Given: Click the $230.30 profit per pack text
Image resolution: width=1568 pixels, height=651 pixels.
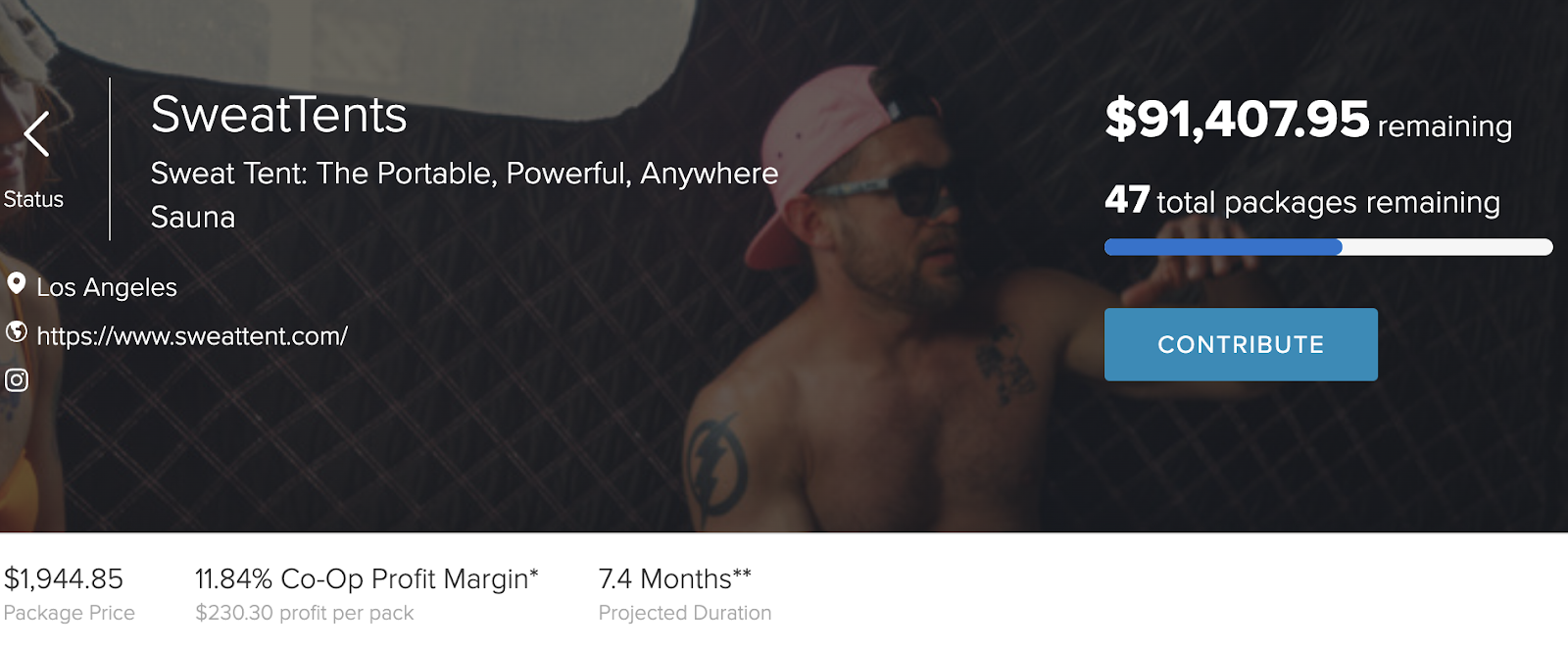Looking at the screenshot, I should pos(305,613).
